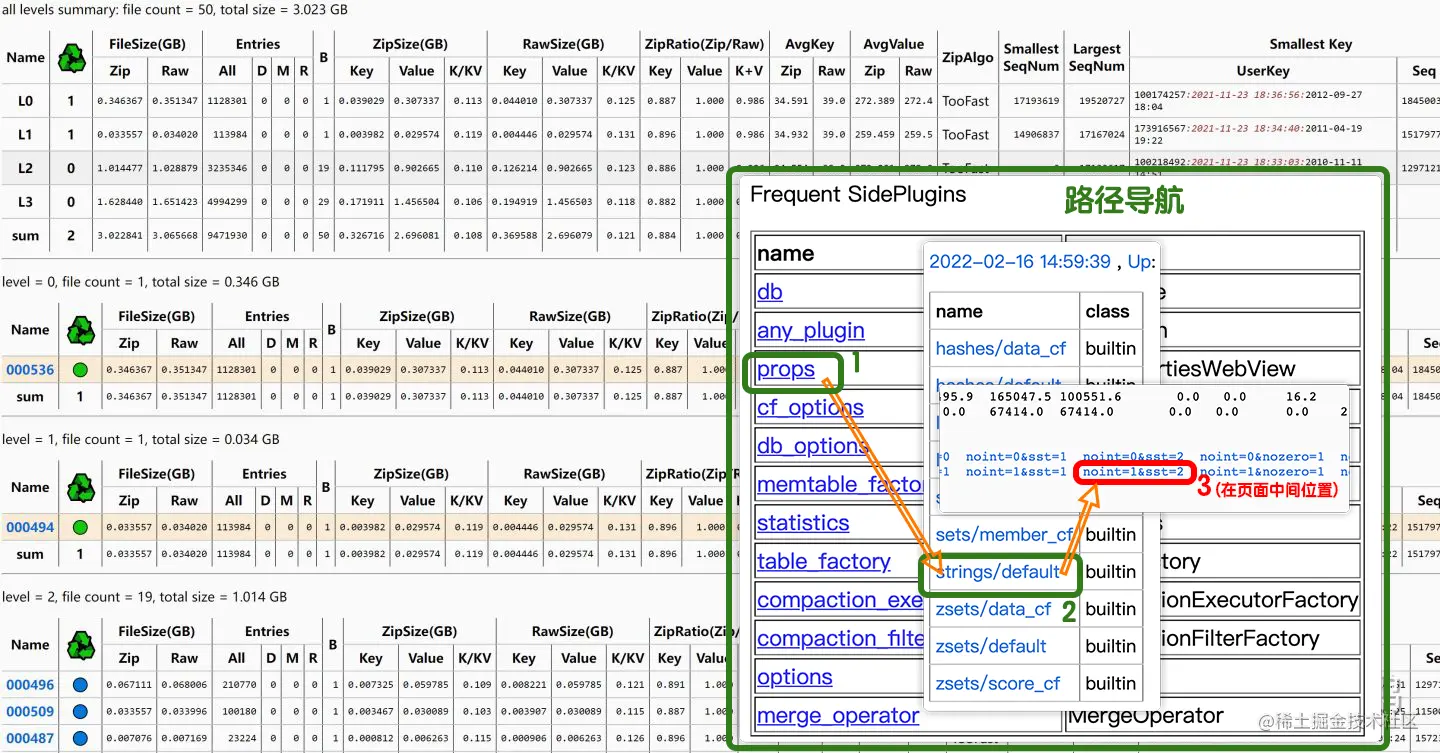Click the Frequent SidePlugins heading

coord(858,194)
